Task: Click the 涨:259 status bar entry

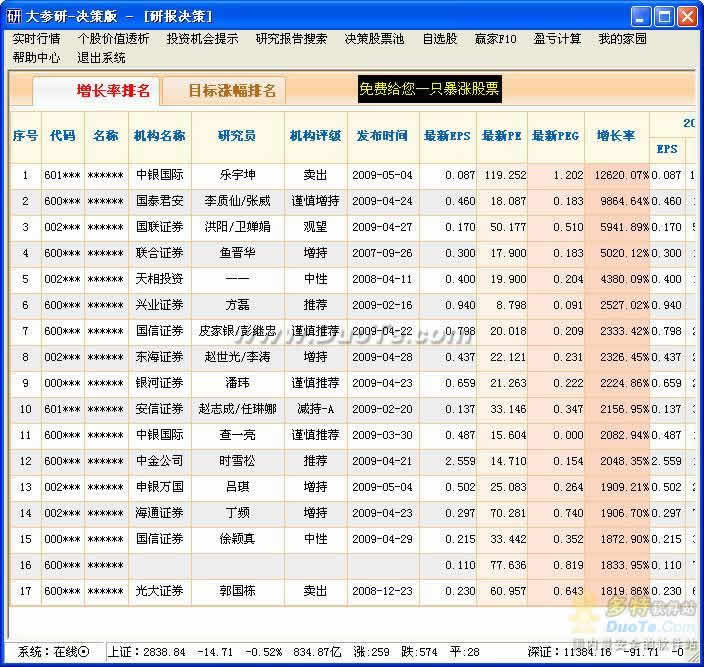Action: click(x=371, y=652)
